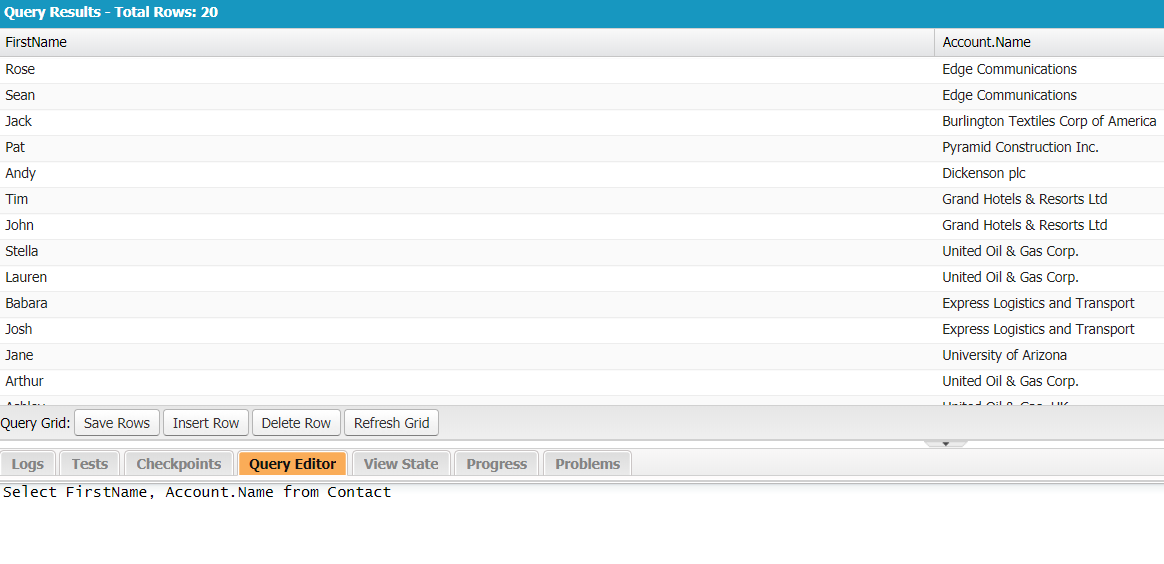The width and height of the screenshot is (1164, 564).
Task: Click the Dickenson plc cell
Action: pos(1050,174)
